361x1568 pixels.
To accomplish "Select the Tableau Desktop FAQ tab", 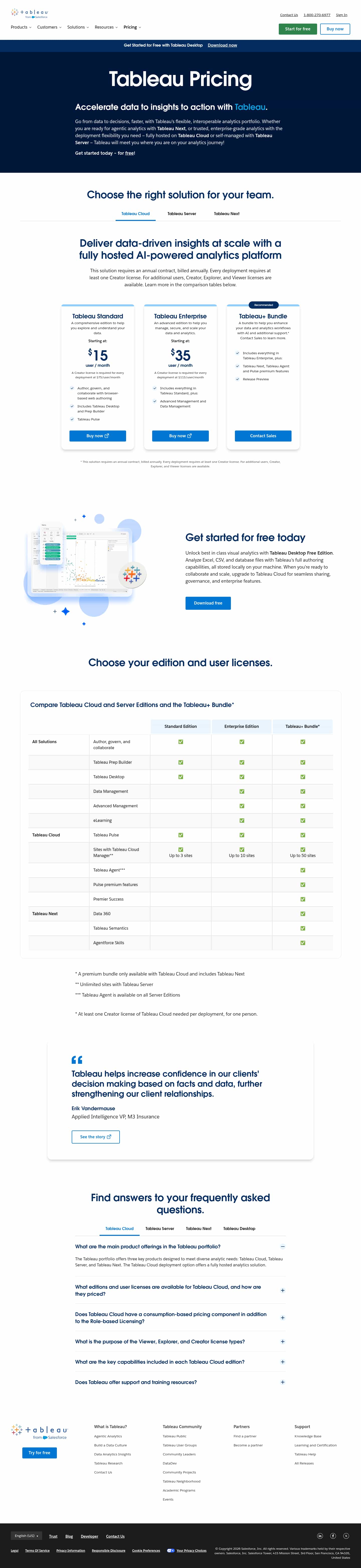I will pyautogui.click(x=239, y=1228).
